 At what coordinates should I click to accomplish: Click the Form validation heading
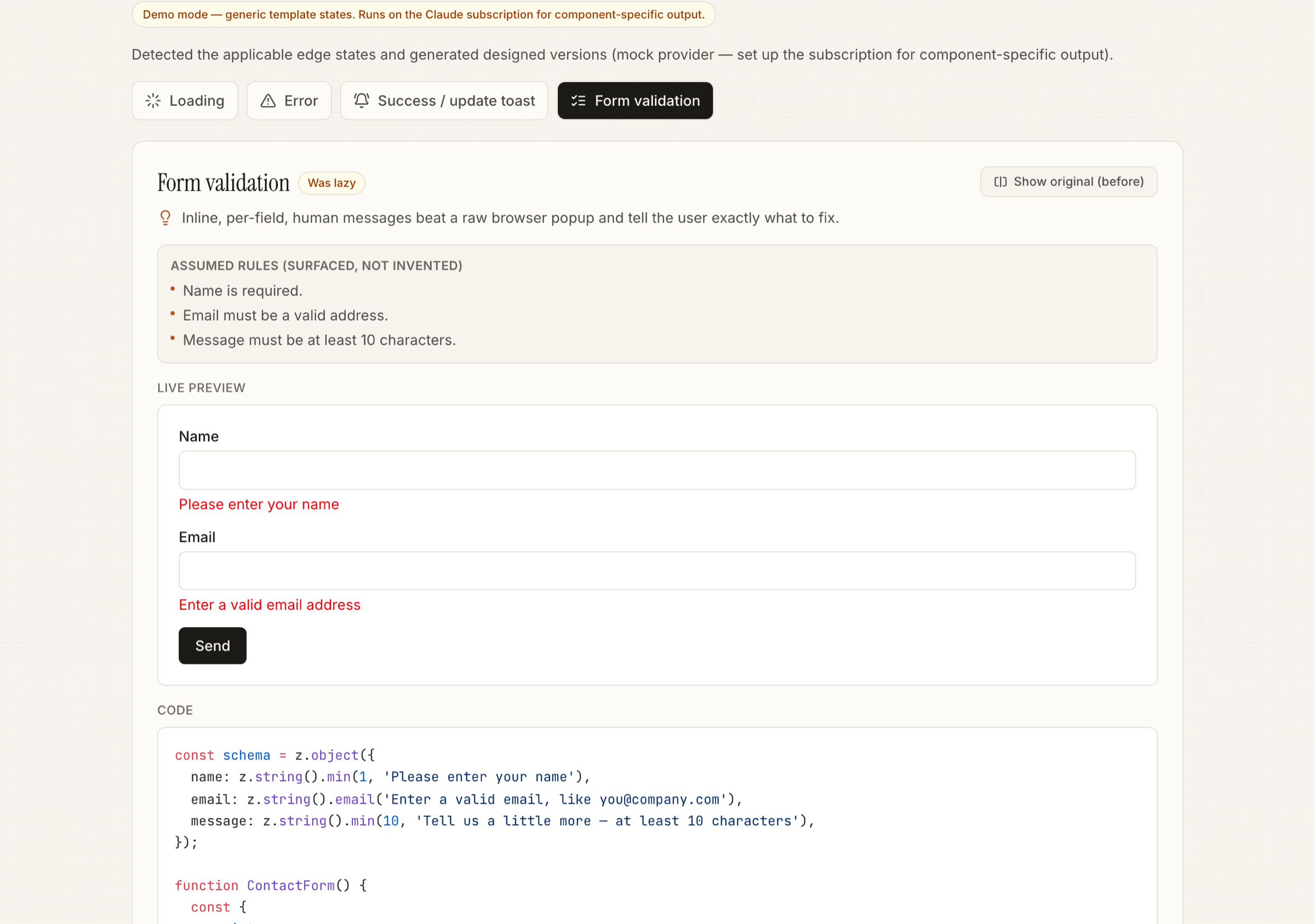point(224,182)
